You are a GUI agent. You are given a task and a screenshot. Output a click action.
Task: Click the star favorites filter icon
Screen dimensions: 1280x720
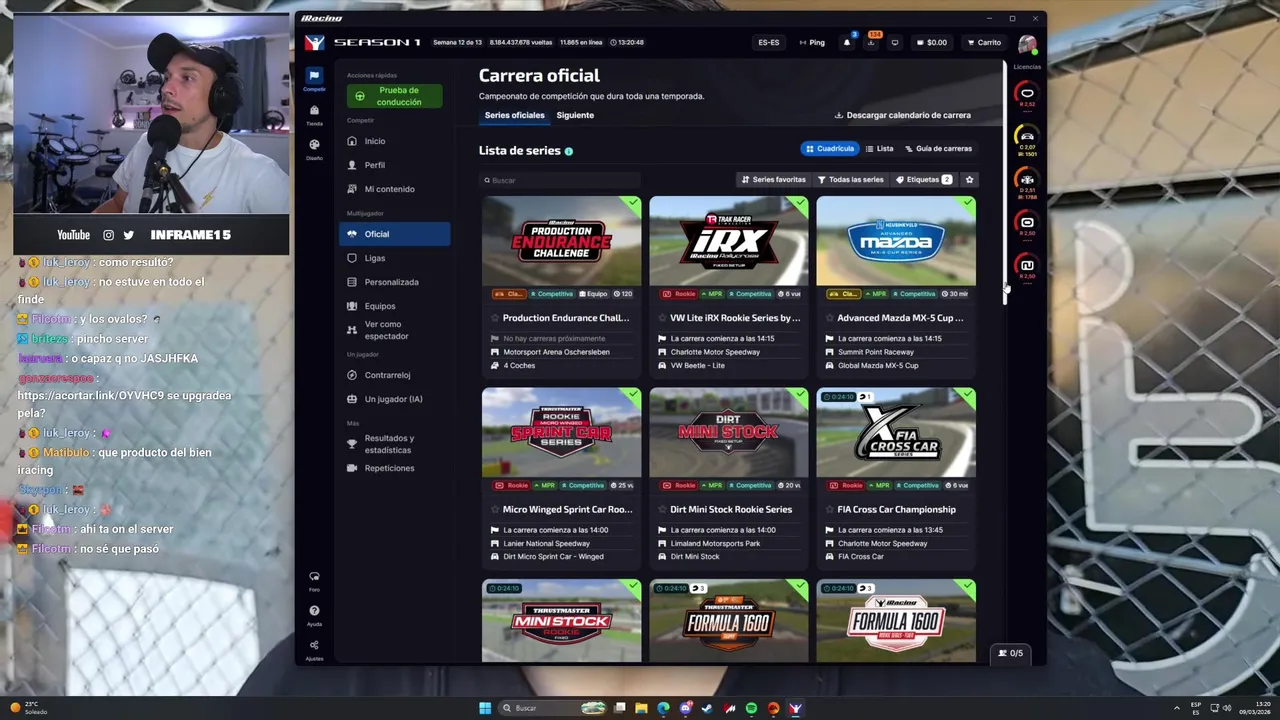click(969, 180)
